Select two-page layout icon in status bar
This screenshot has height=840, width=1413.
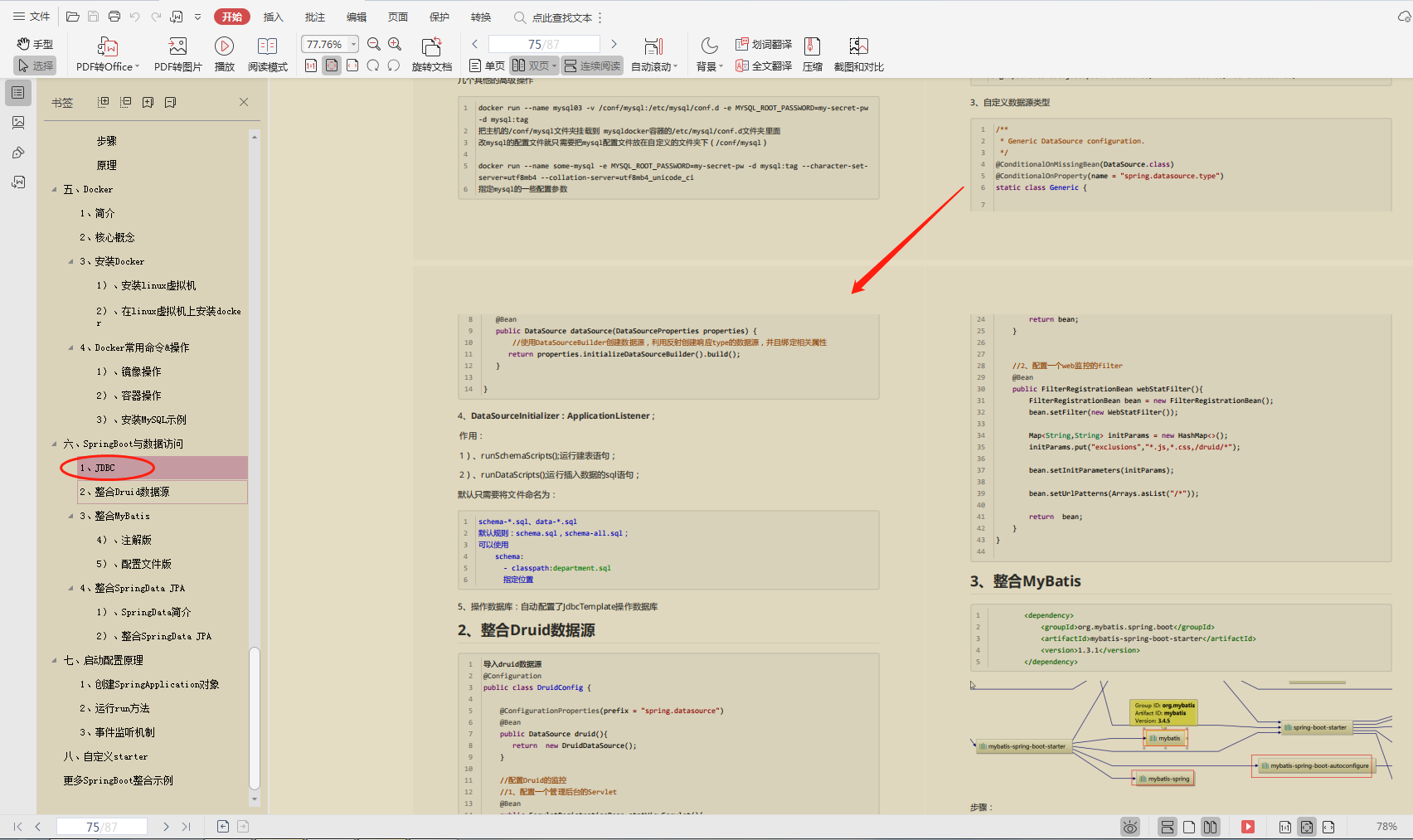pos(1210,827)
